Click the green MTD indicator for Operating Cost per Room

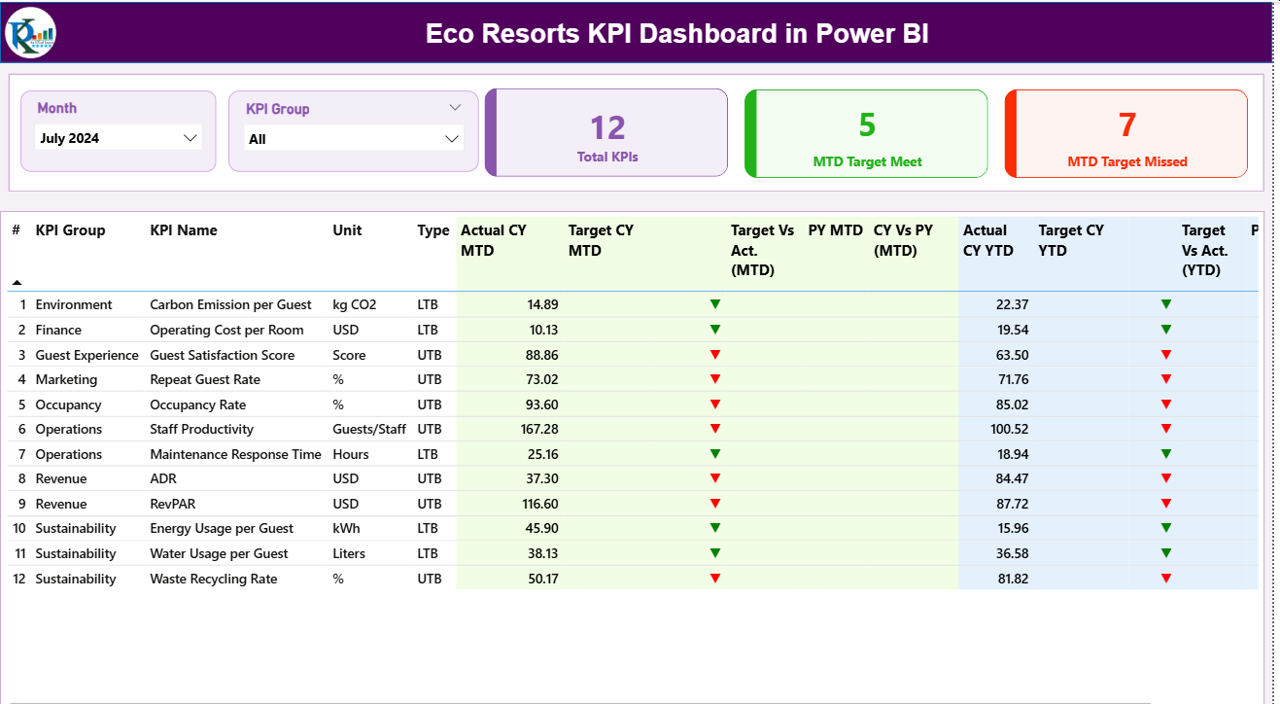click(714, 329)
